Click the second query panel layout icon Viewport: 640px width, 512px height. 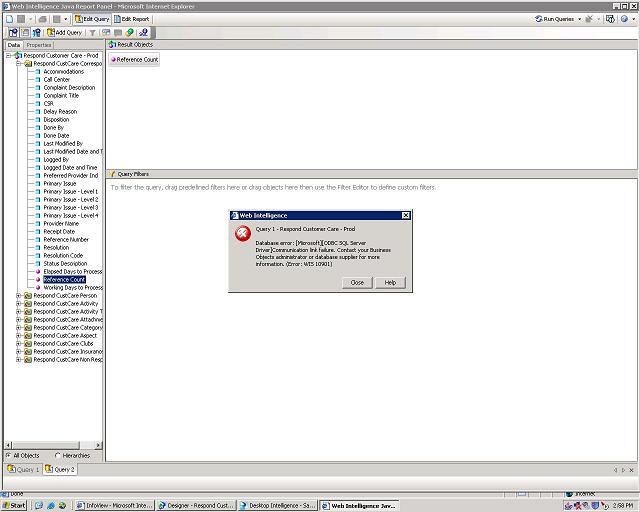click(x=25, y=33)
